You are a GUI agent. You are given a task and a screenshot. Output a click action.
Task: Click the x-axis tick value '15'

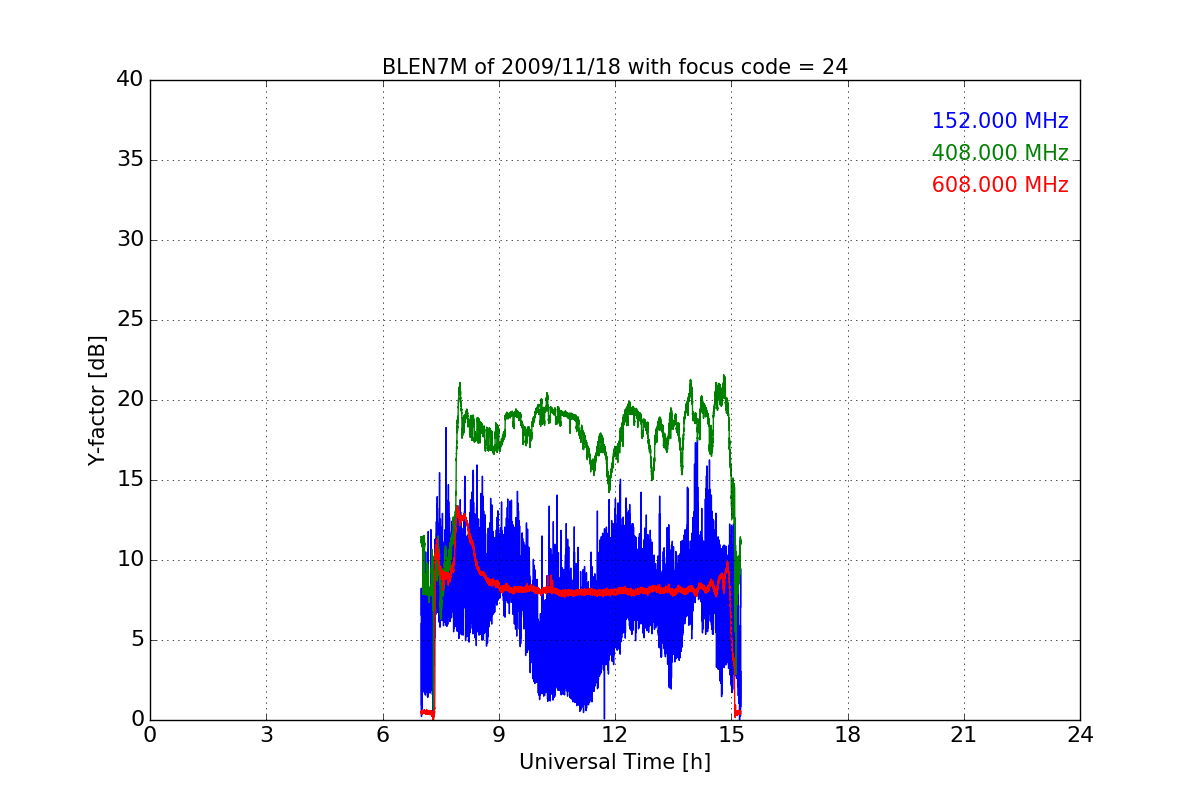click(x=731, y=735)
